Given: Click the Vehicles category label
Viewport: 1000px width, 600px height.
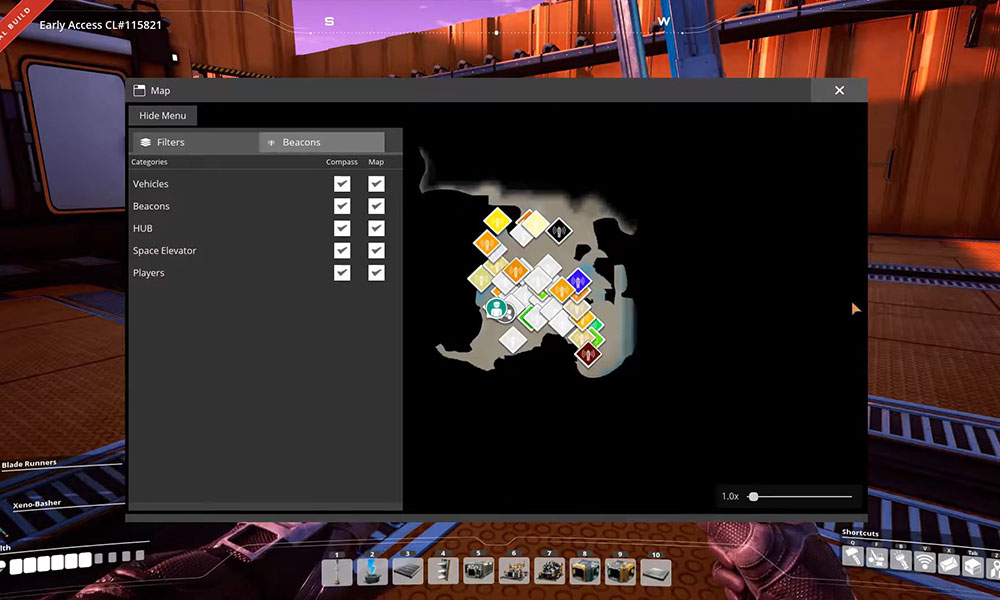Looking at the screenshot, I should coord(151,184).
